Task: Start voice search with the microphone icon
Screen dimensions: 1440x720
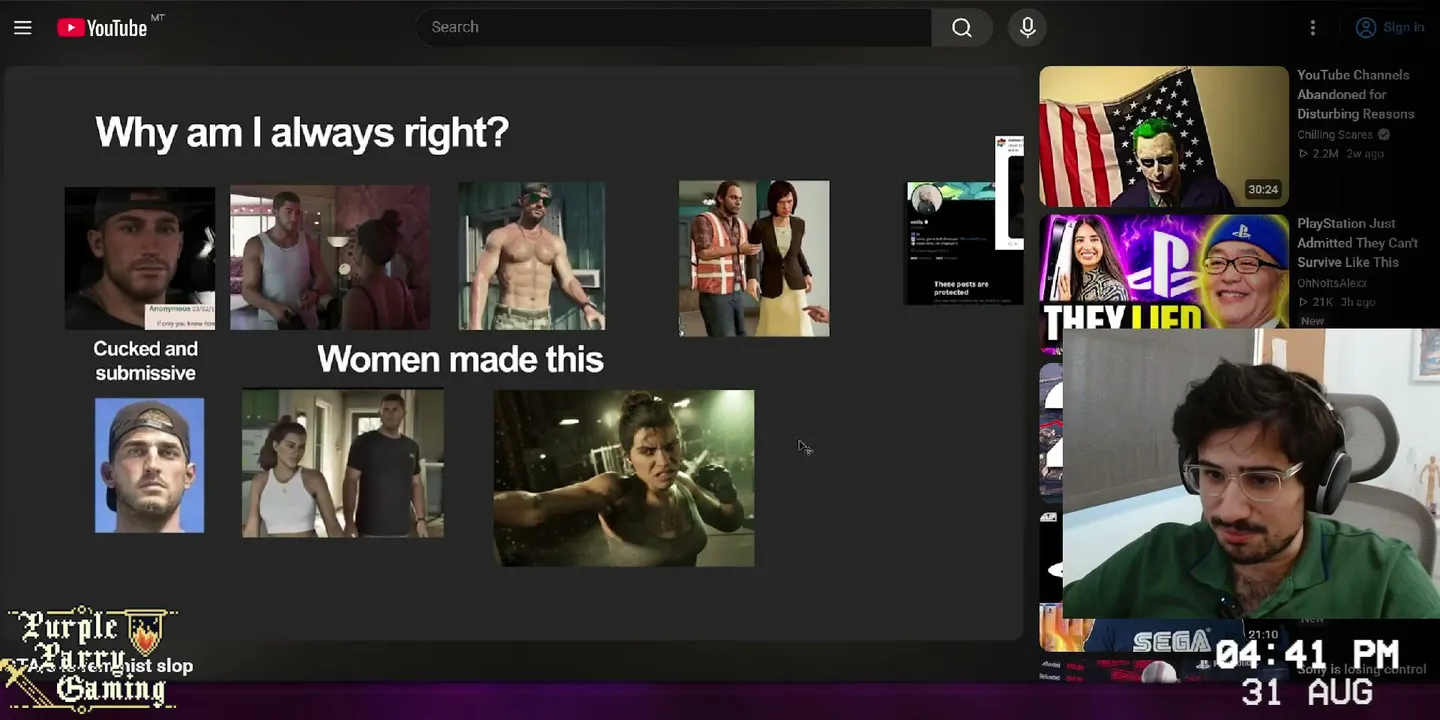Action: pyautogui.click(x=1027, y=27)
